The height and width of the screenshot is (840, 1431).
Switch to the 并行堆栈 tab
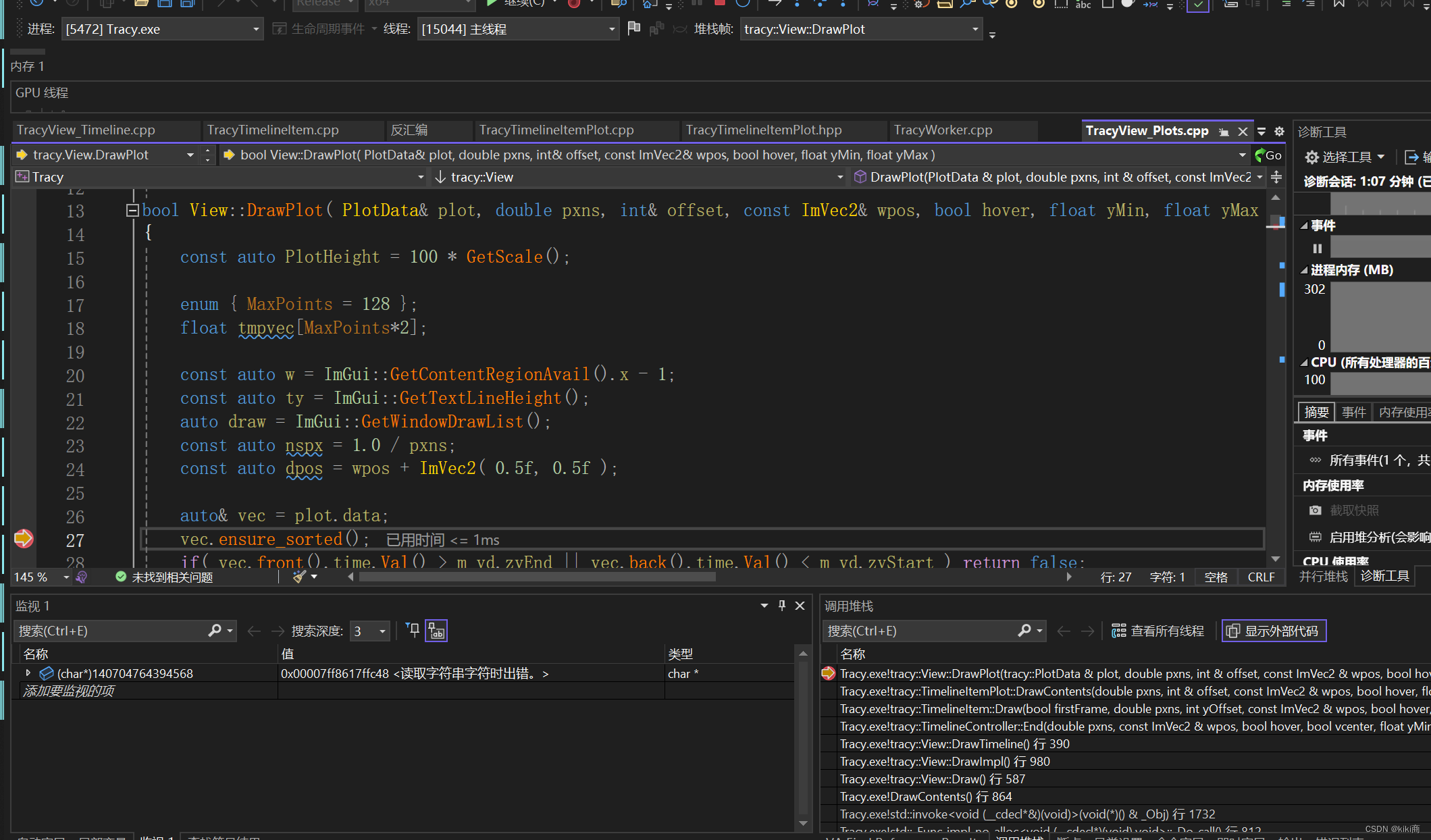click(x=1323, y=576)
